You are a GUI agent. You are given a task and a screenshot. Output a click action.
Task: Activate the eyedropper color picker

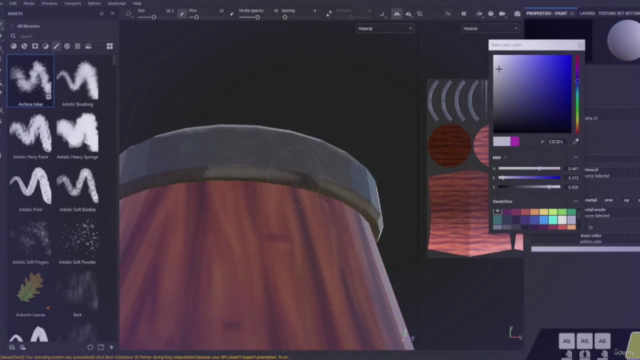(576, 141)
